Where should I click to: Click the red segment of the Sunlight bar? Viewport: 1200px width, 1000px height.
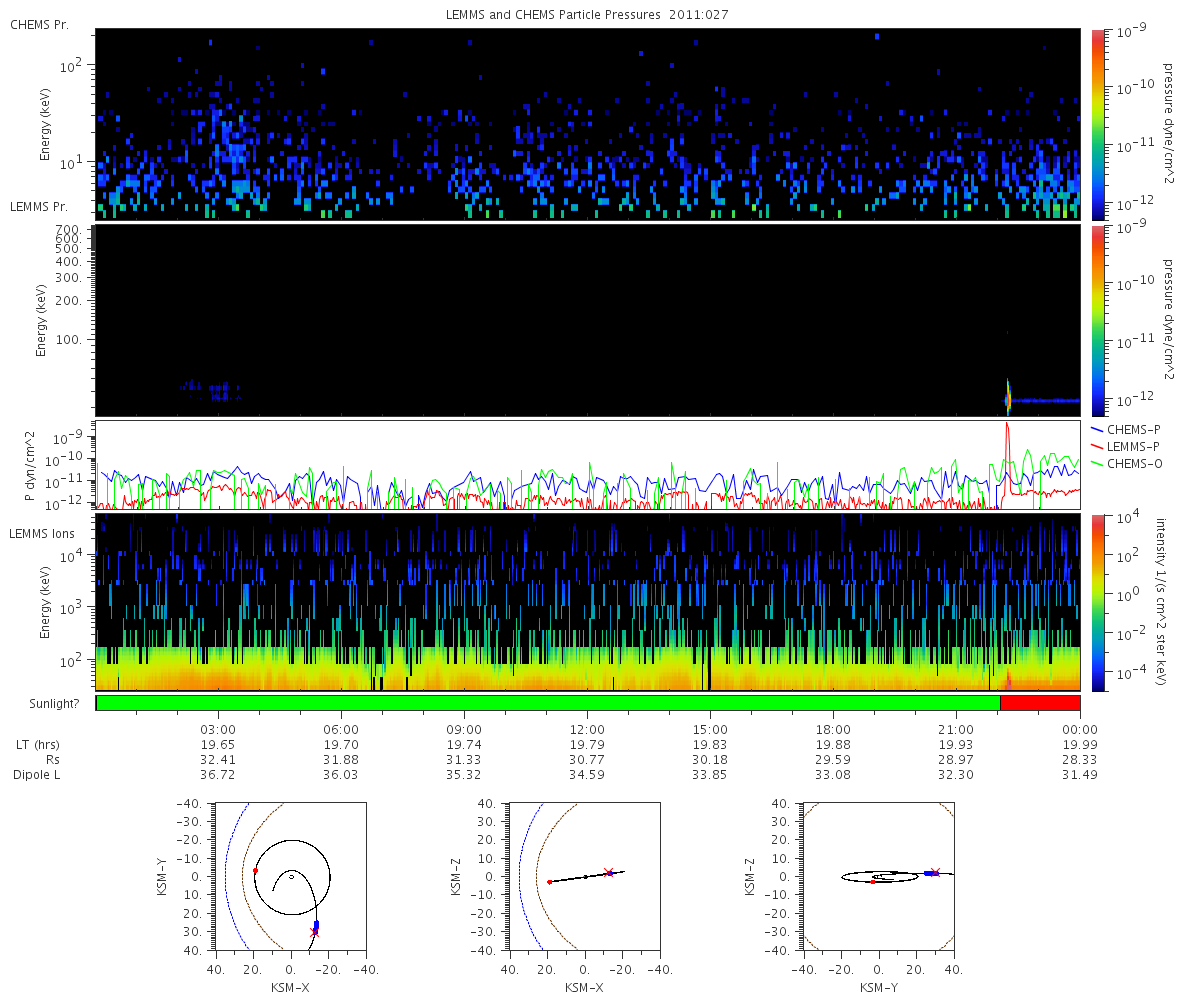click(x=1040, y=703)
